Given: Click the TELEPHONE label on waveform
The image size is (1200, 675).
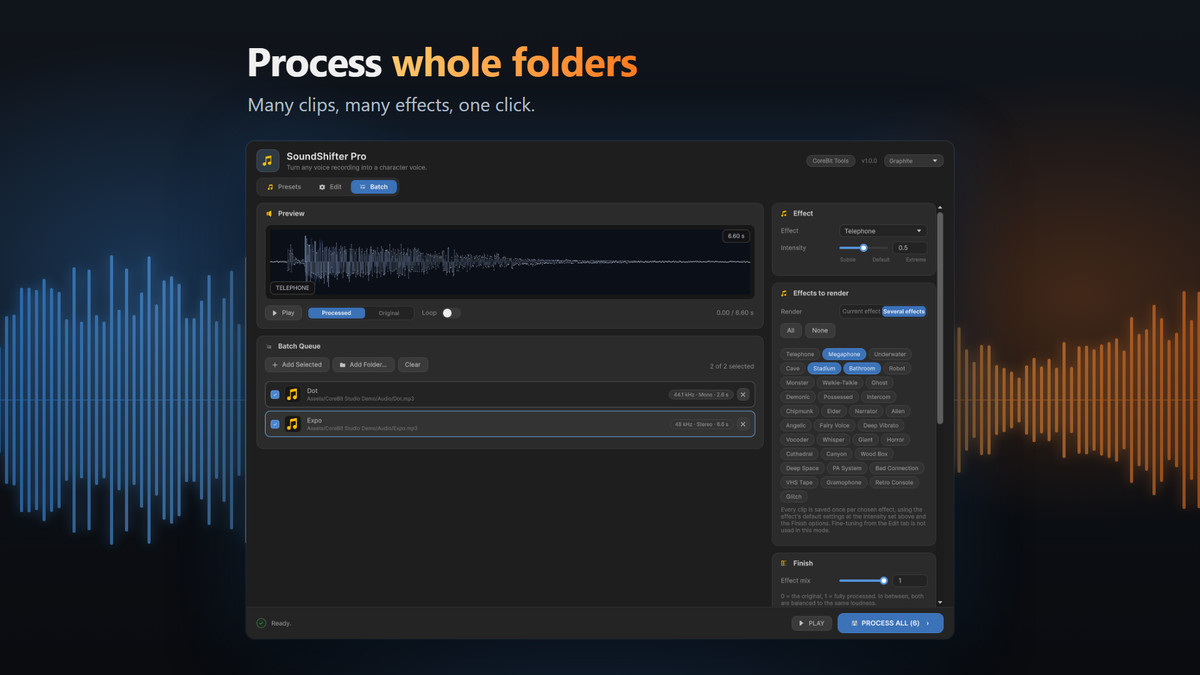Looking at the screenshot, I should (292, 287).
